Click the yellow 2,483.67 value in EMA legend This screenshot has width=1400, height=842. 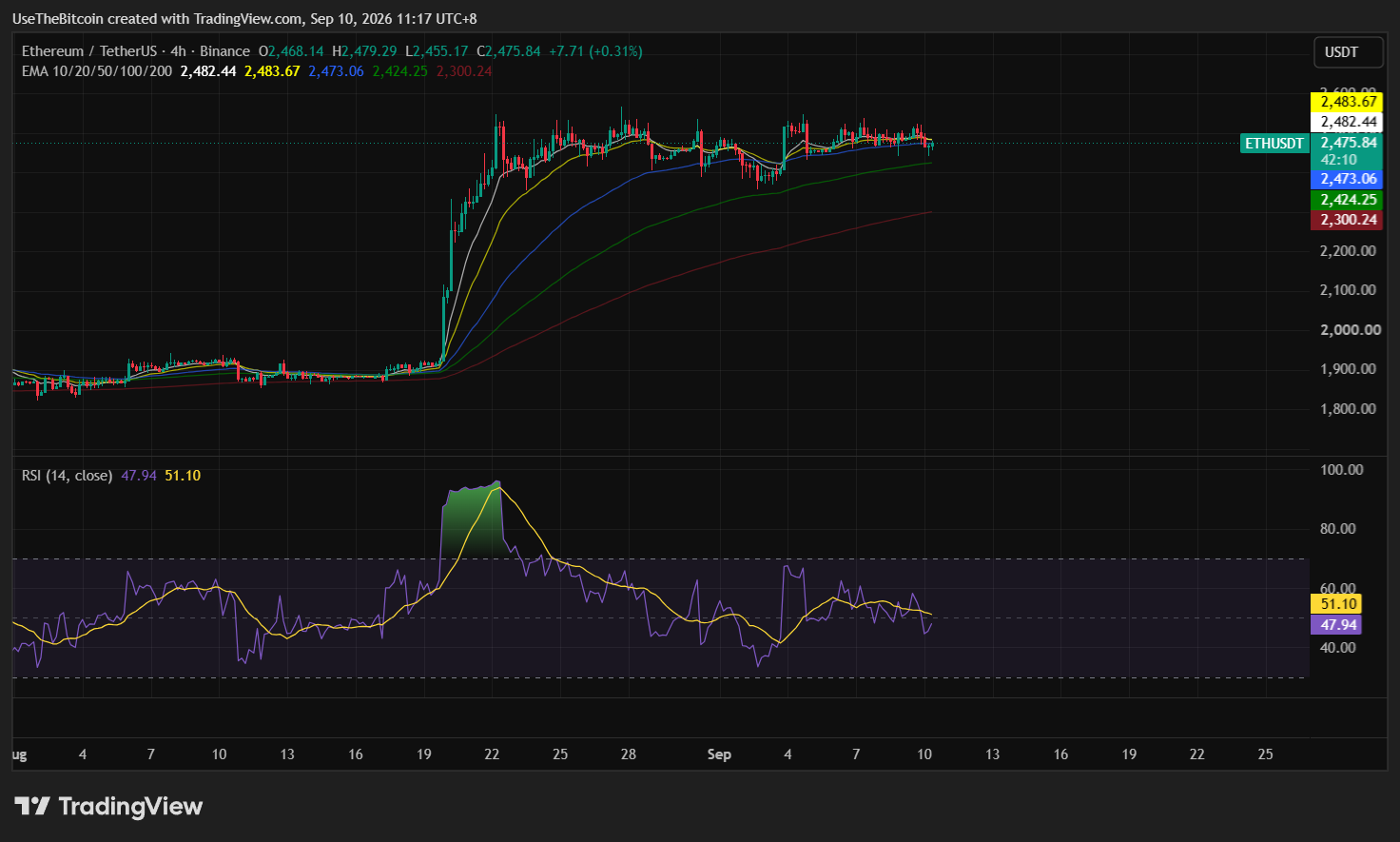coord(272,71)
